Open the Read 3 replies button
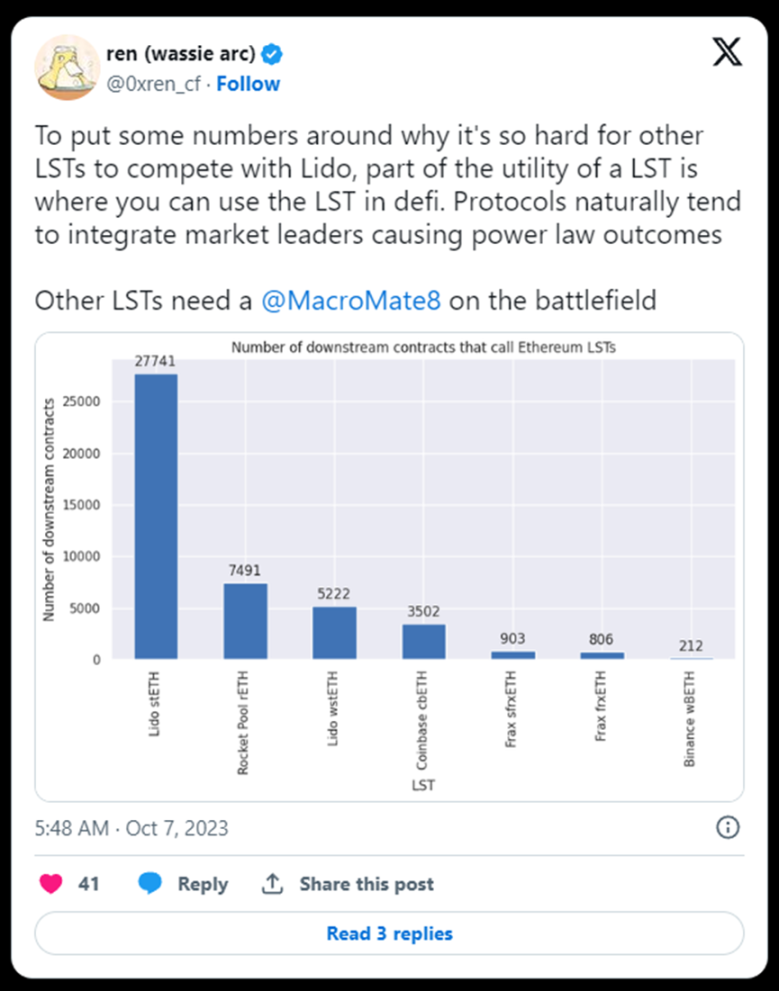779x991 pixels. coord(389,933)
